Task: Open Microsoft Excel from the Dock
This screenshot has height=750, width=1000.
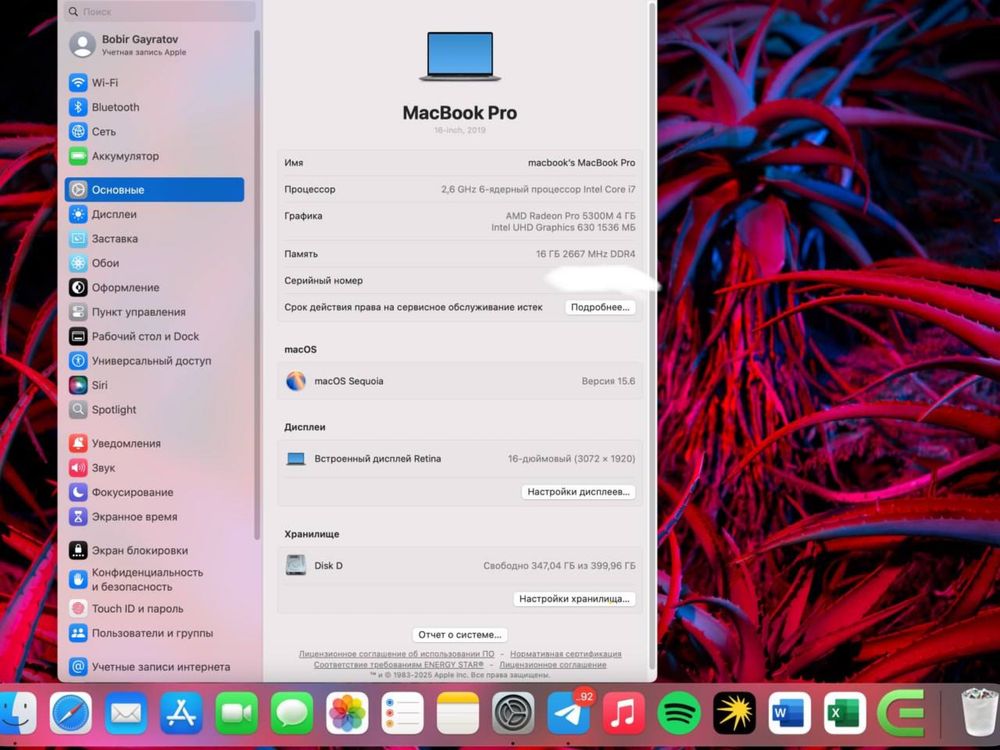Action: [845, 713]
